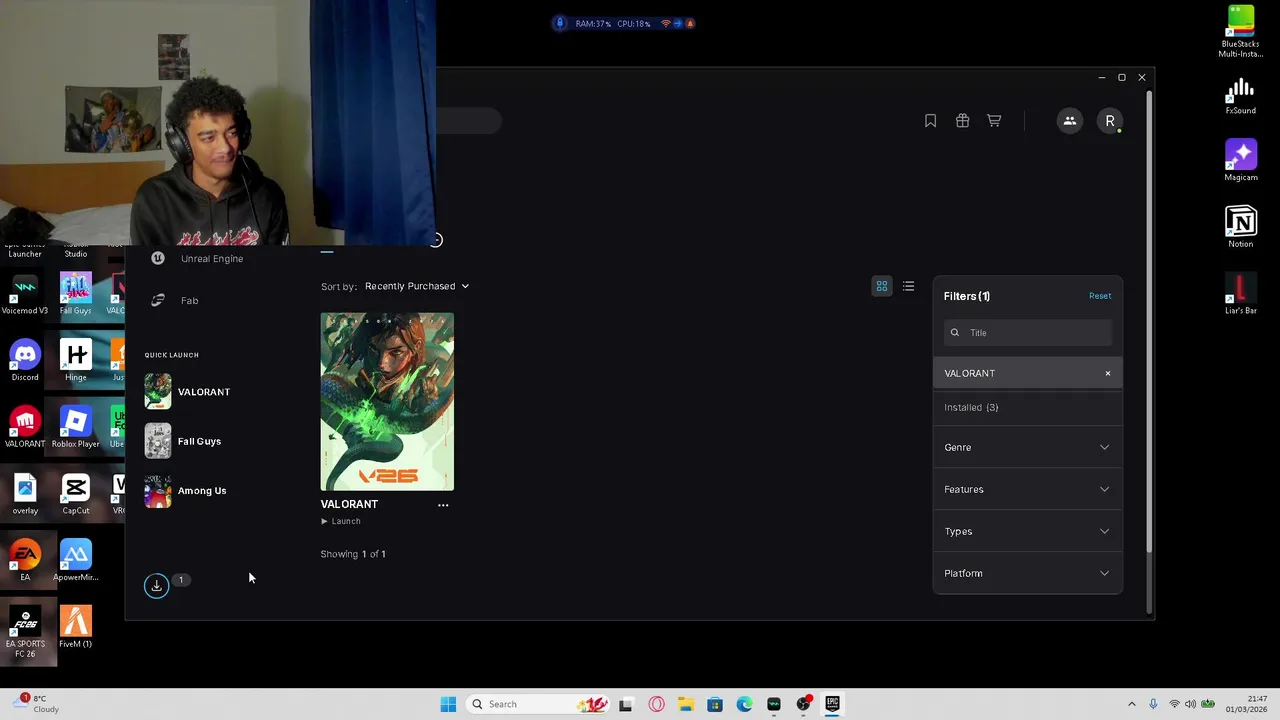Open CapCut desktop icon
The height and width of the screenshot is (720, 1280).
tap(75, 494)
